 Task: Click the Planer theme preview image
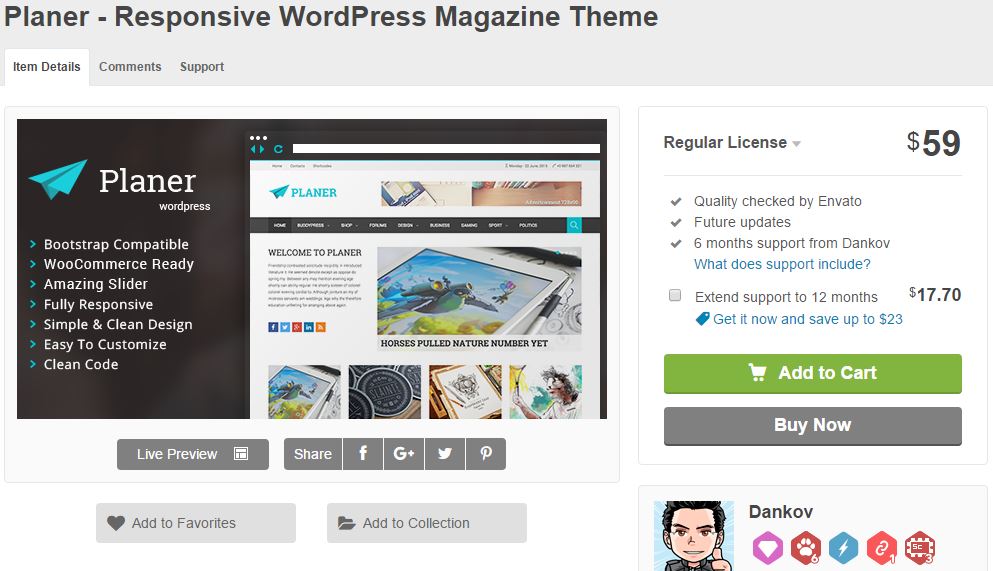click(x=312, y=268)
